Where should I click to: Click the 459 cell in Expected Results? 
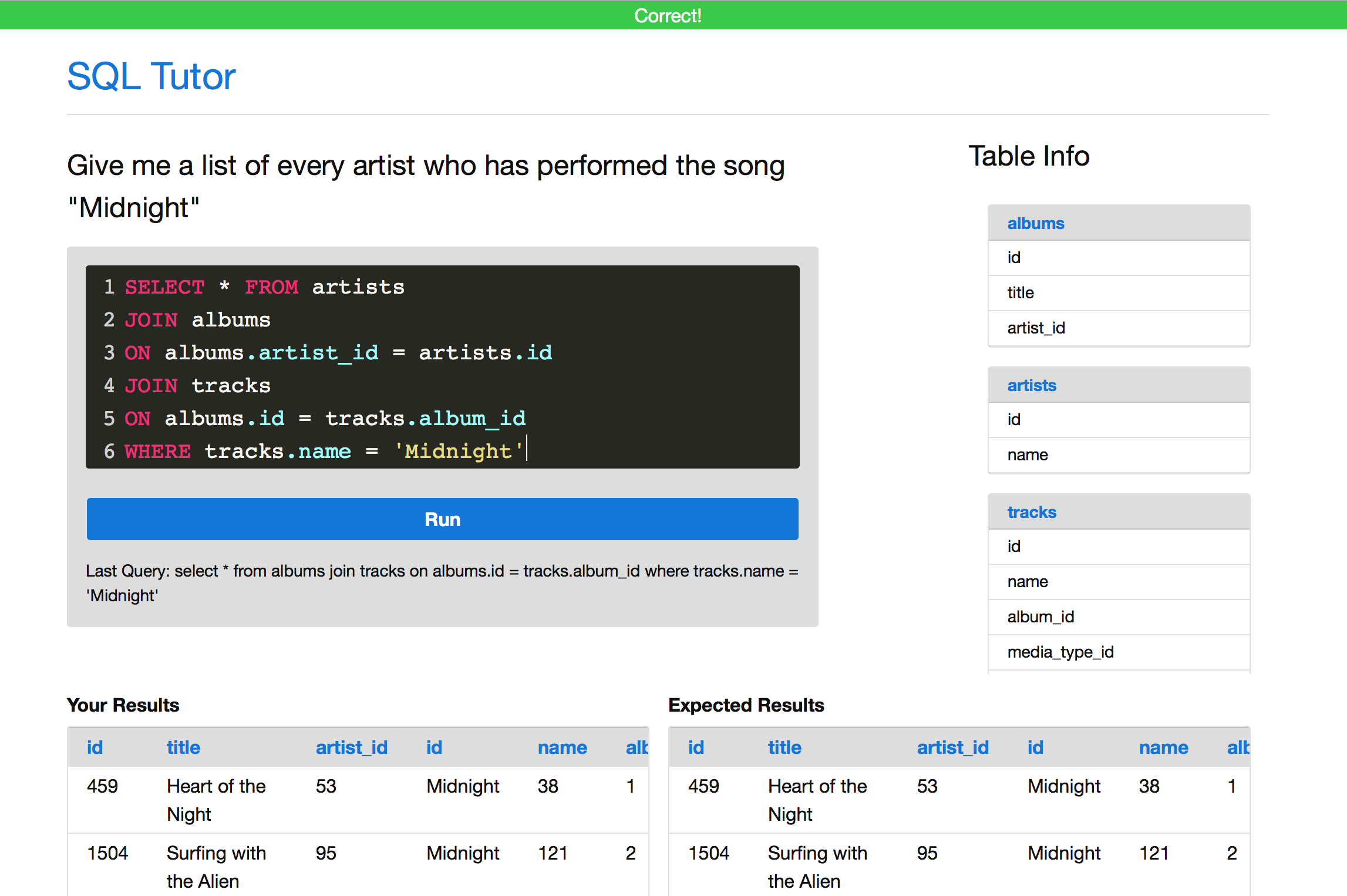tap(703, 786)
